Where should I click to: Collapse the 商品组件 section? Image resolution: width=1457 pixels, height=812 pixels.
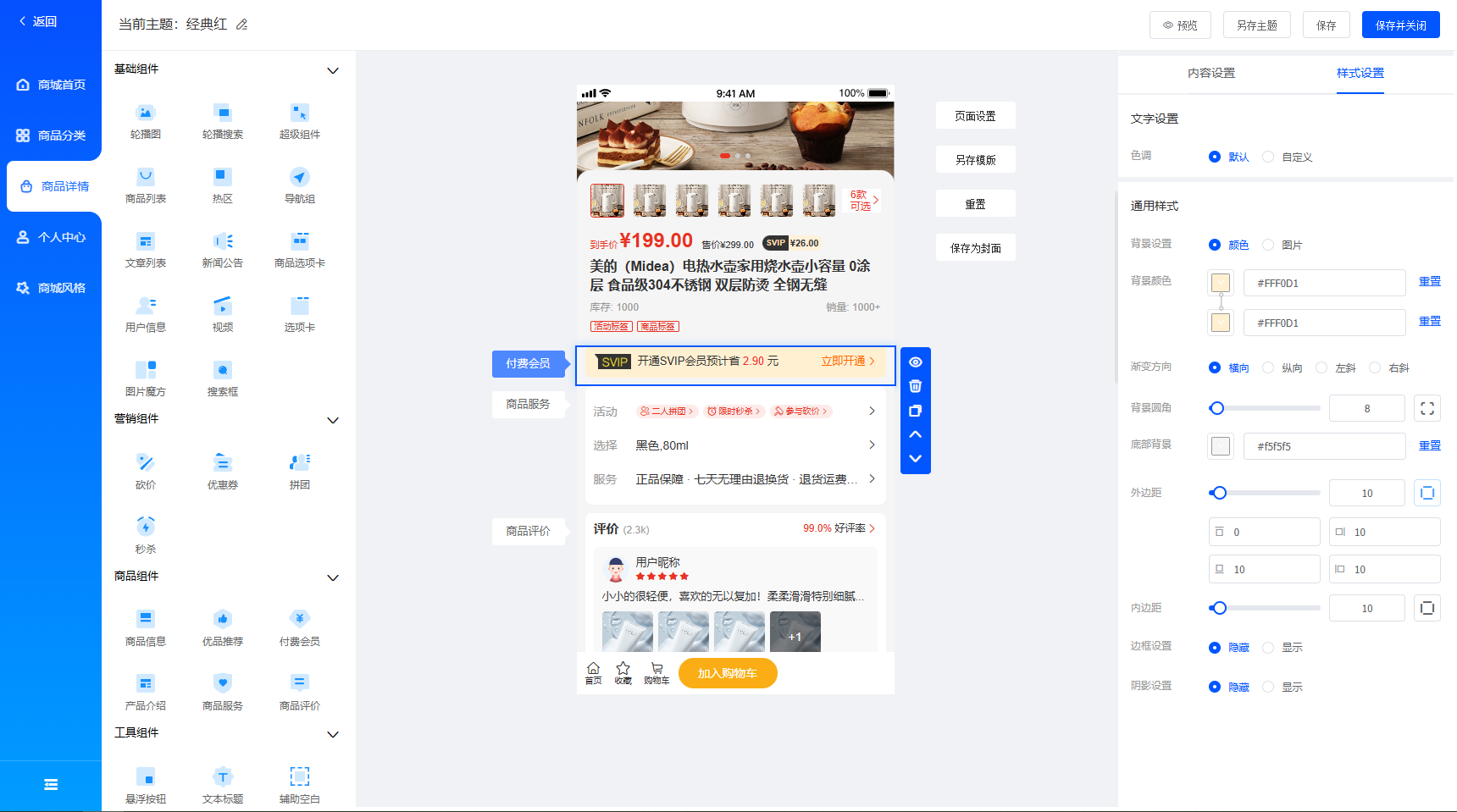point(333,577)
